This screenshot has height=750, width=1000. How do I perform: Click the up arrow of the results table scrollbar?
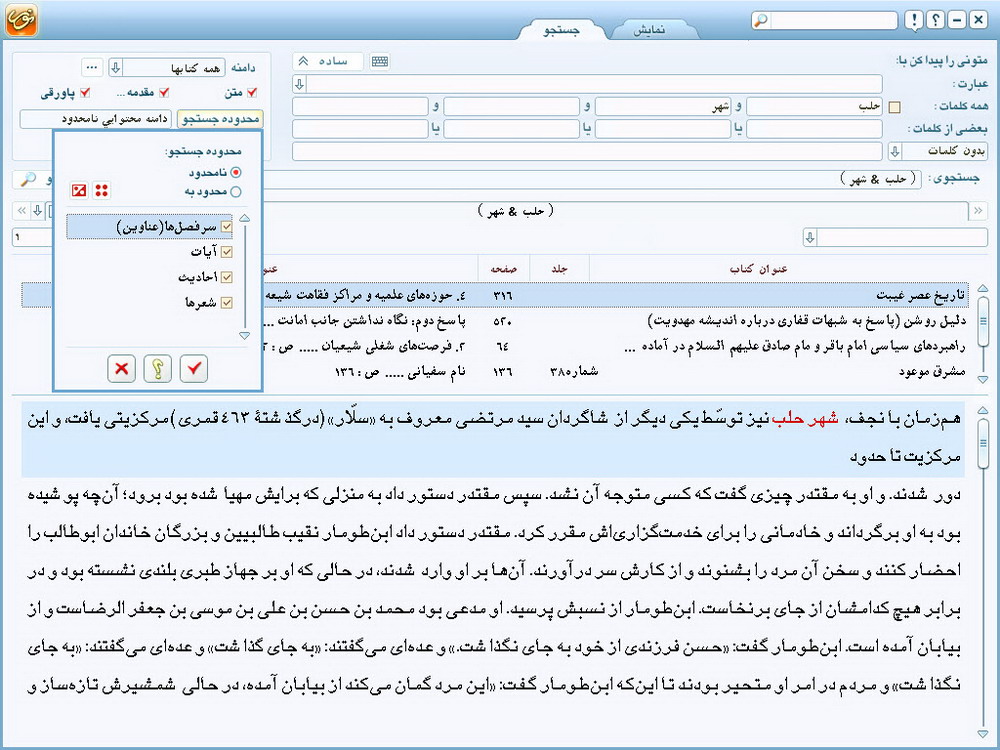[x=983, y=289]
